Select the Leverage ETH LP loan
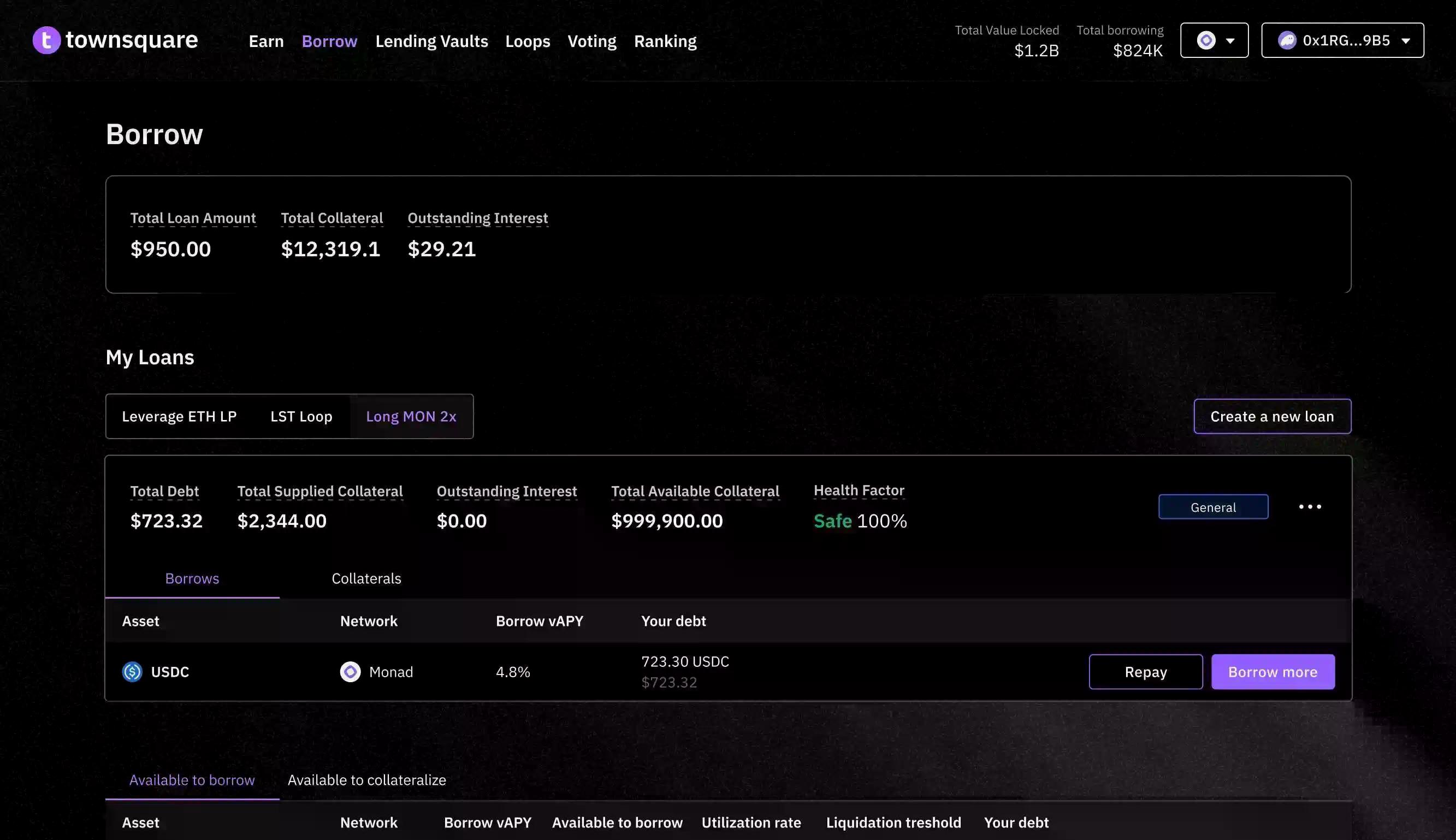 (x=179, y=417)
